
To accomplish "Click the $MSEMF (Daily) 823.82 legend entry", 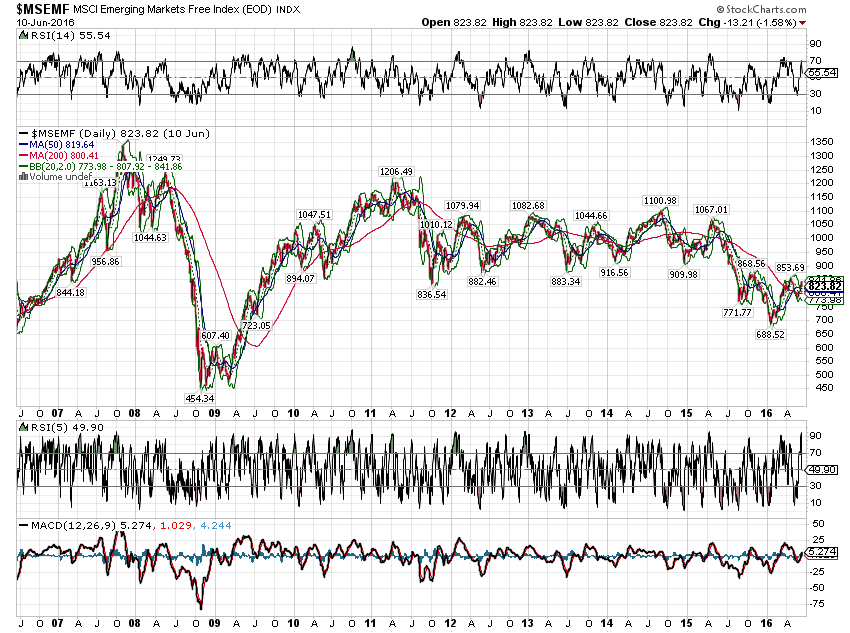I will coord(120,133).
